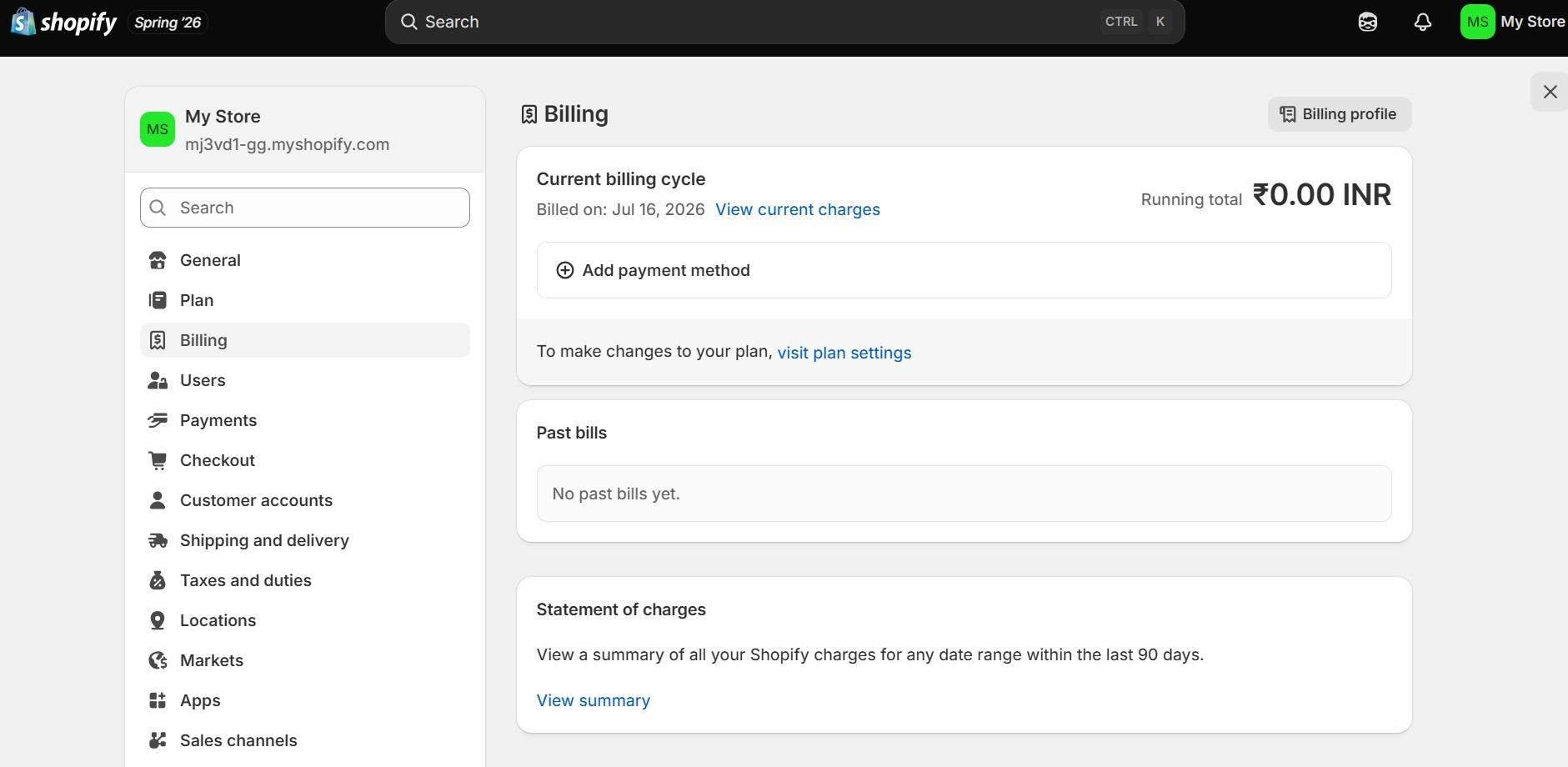This screenshot has height=767, width=1568.
Task: Click the Billed on: Jul 16, 2026 text
Action: (621, 209)
